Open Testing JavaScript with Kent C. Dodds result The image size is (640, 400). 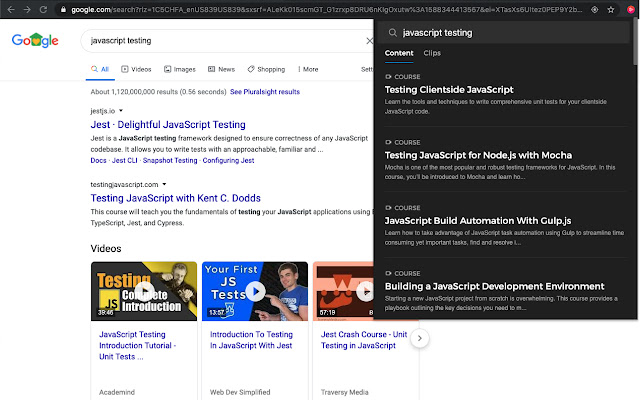point(176,198)
